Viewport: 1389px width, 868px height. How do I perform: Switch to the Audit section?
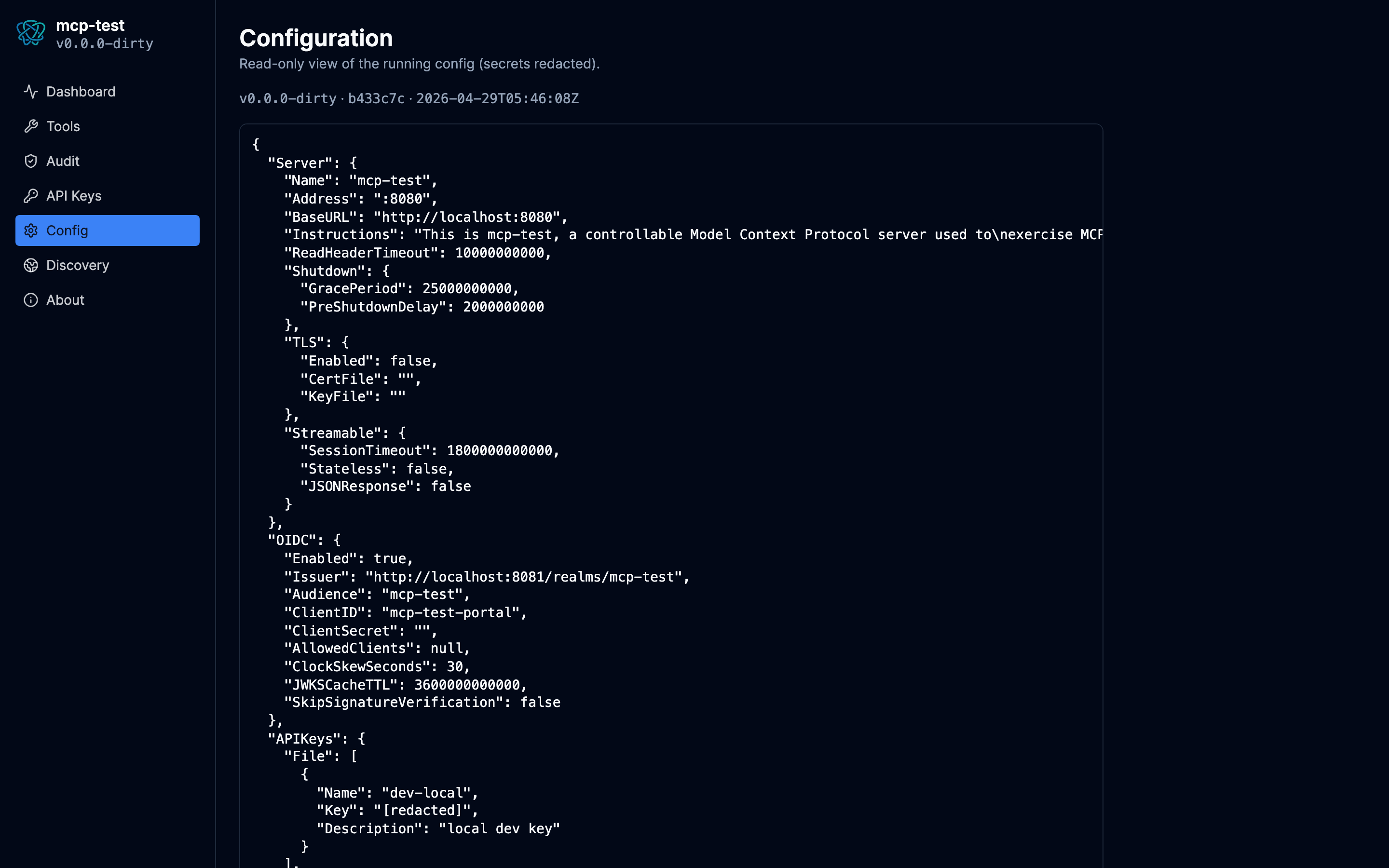click(63, 162)
